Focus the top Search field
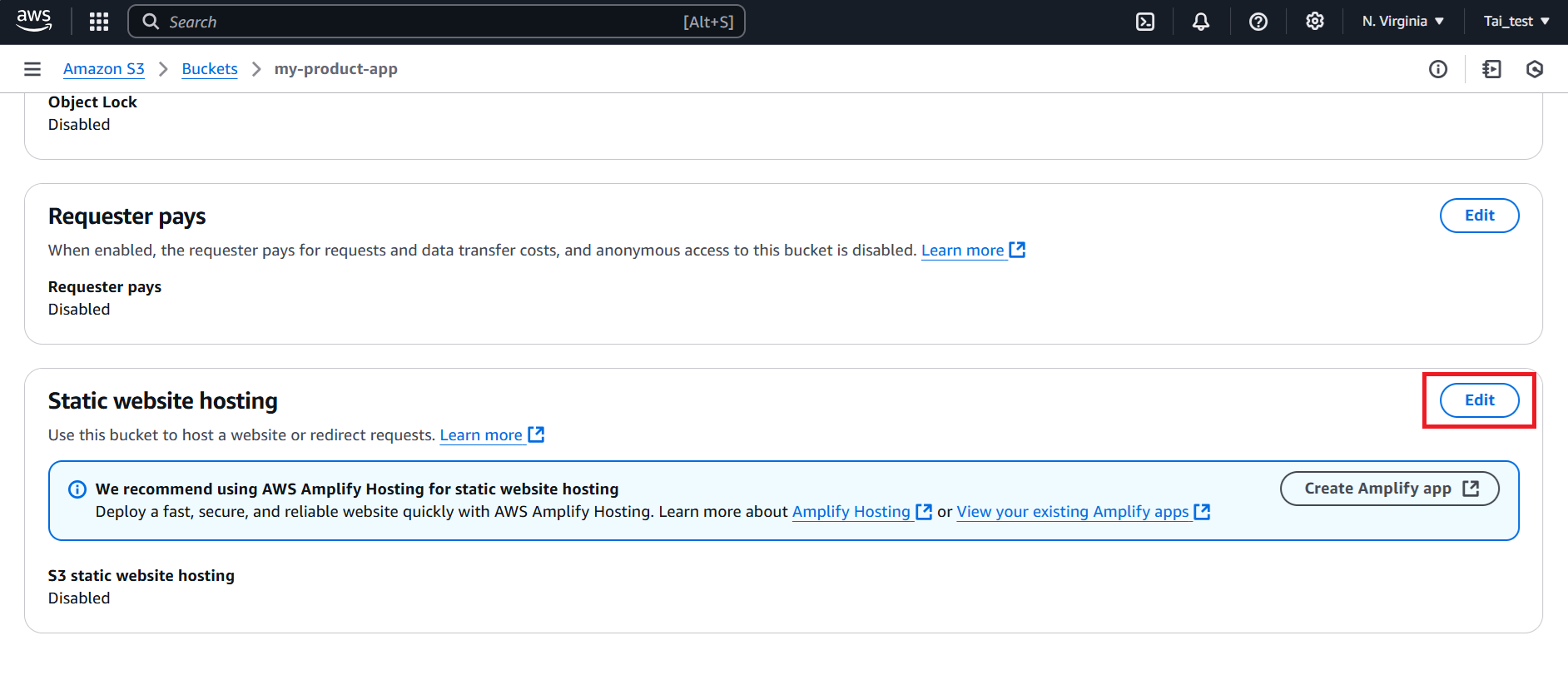The image size is (1568, 695). 436,22
